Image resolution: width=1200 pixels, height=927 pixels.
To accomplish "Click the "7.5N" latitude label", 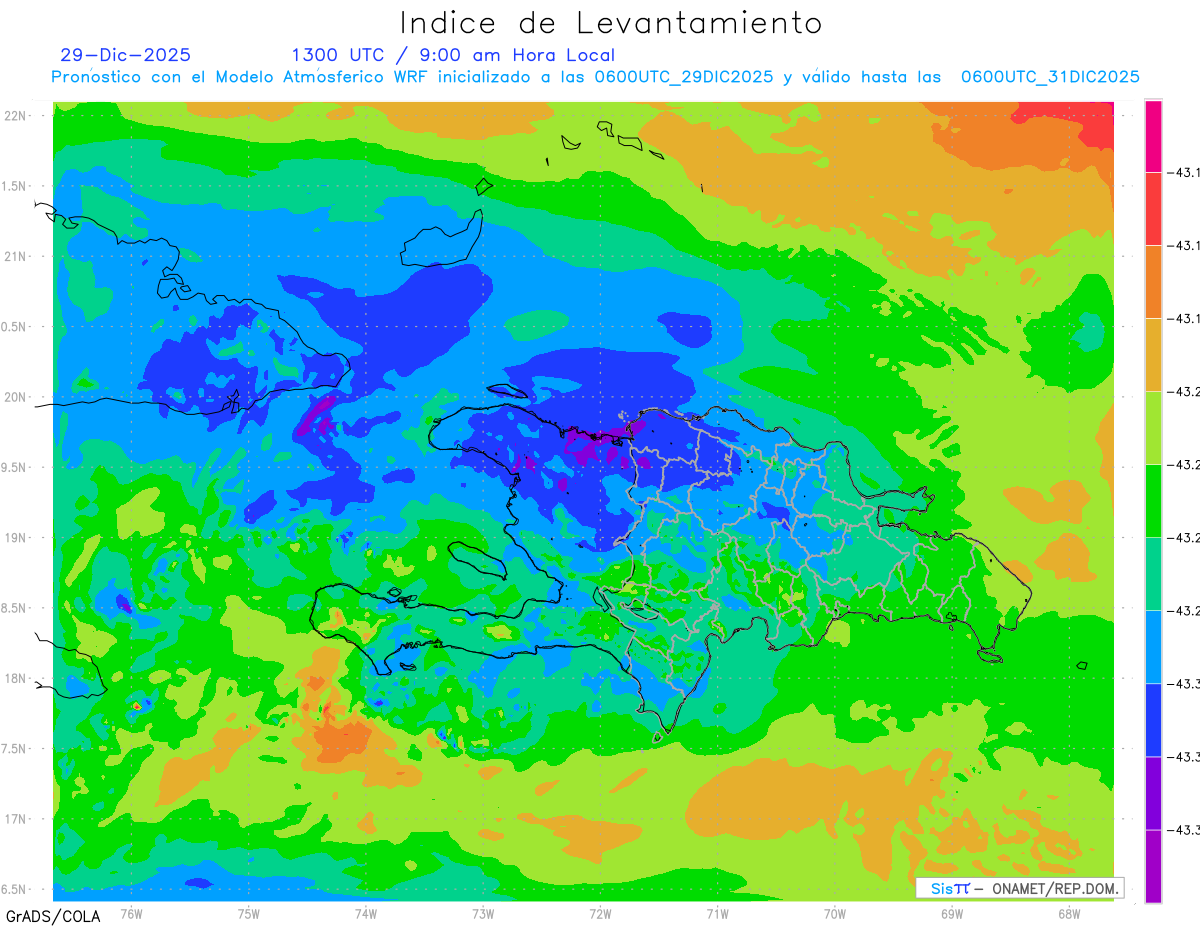I will (15, 749).
